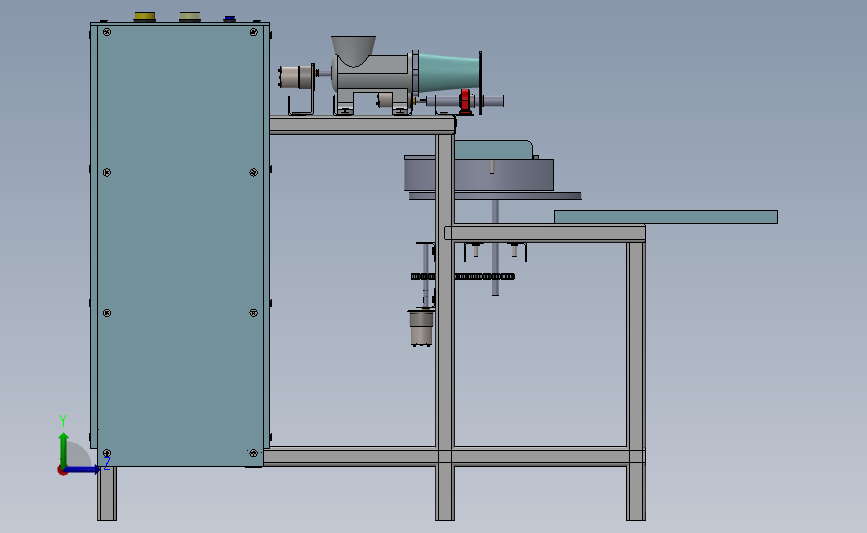Select the yellow push button on the cabinet top
This screenshot has width=867, height=533.
[145, 17]
